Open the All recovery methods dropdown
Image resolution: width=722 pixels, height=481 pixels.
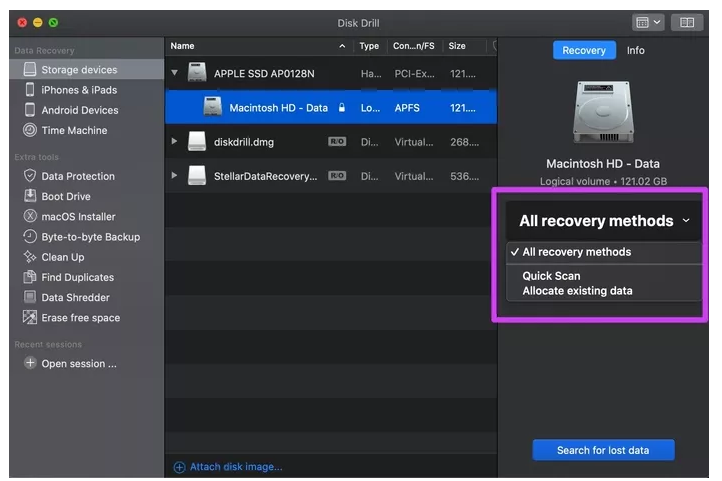pyautogui.click(x=603, y=221)
